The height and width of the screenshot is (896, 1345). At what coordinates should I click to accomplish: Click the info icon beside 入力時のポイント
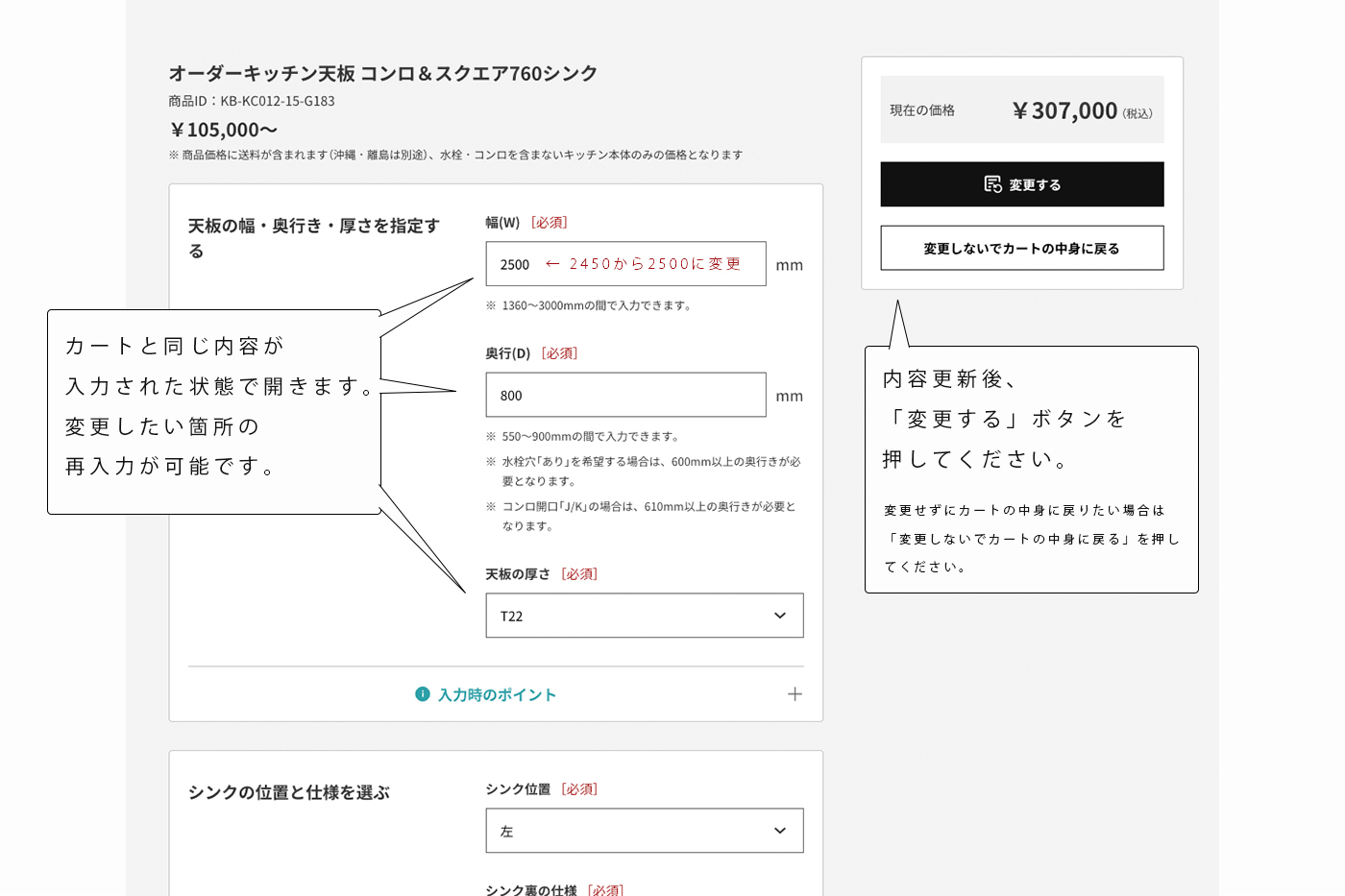423,693
